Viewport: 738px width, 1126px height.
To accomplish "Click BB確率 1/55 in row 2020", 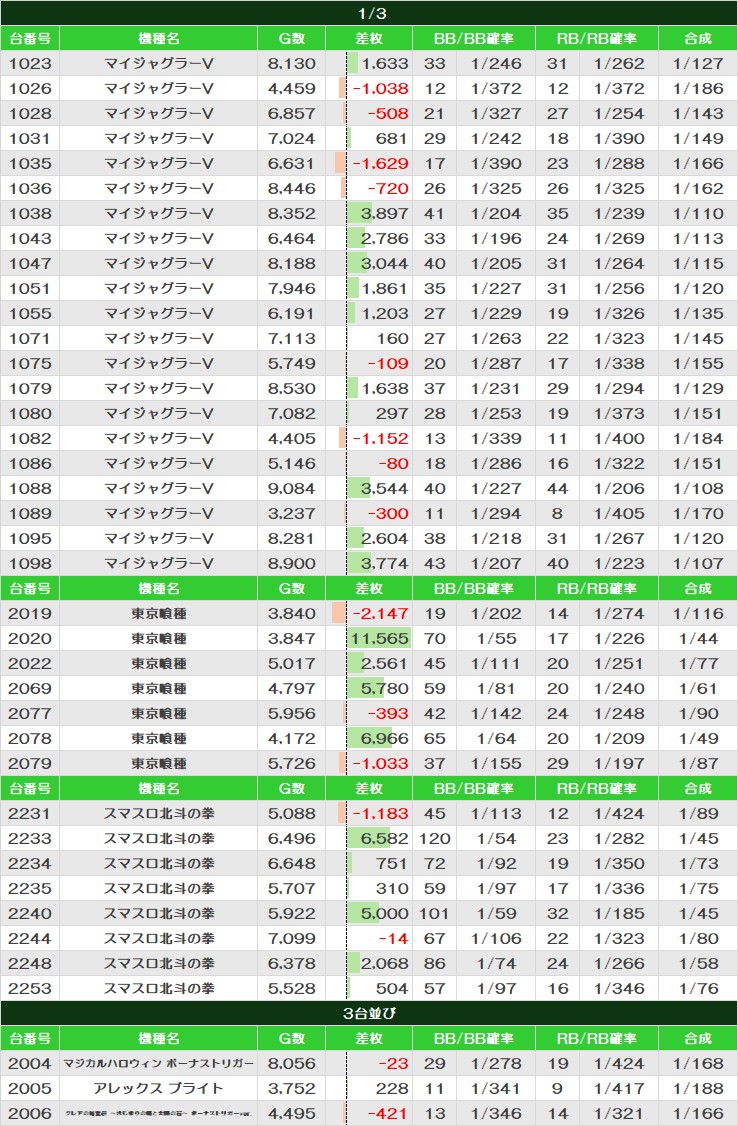I will (496, 639).
